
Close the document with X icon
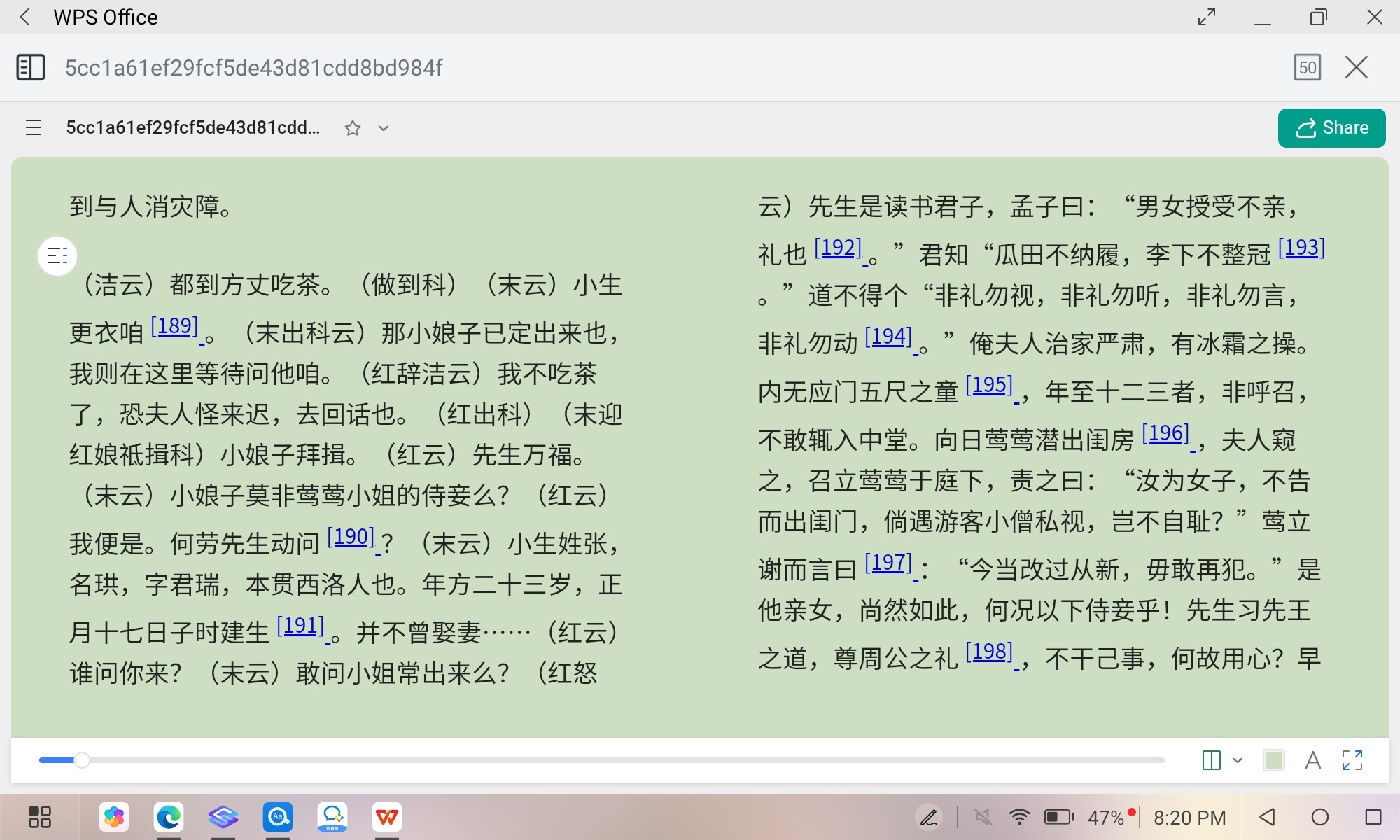tap(1357, 68)
